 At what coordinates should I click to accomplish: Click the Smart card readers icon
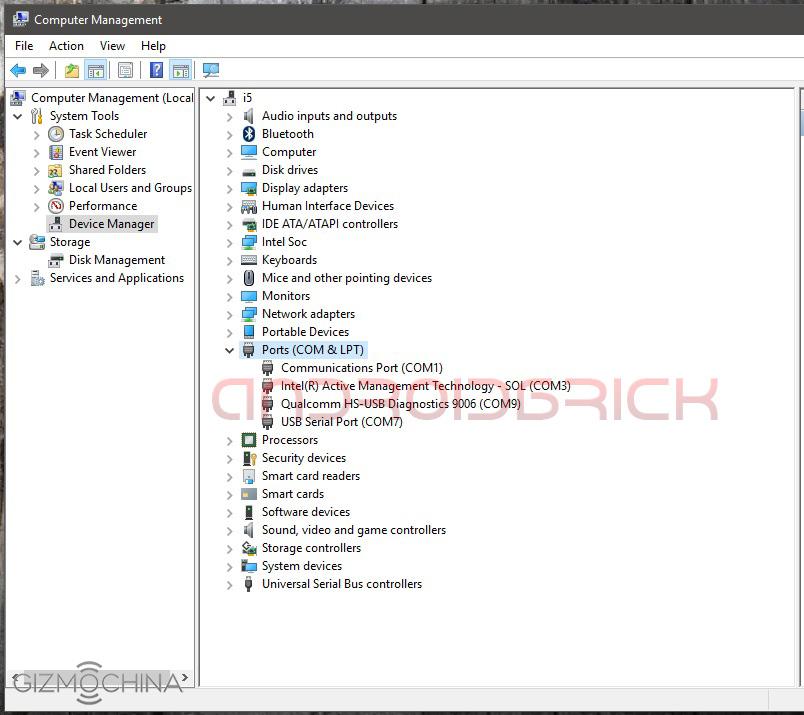click(x=249, y=476)
